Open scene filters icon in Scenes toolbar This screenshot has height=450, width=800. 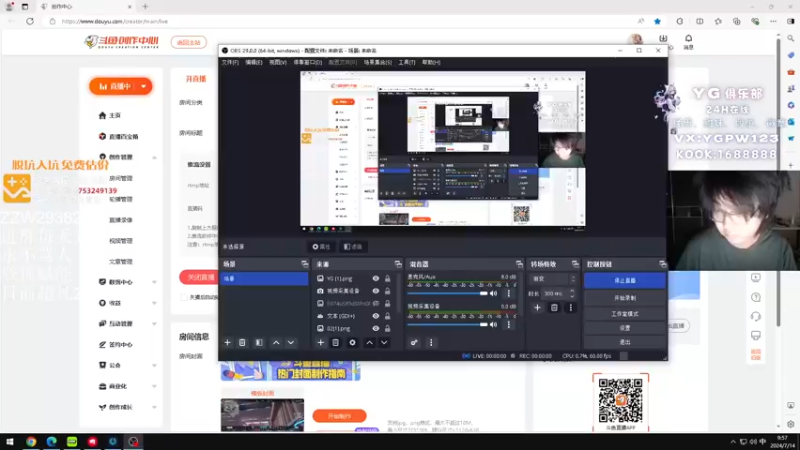259,343
